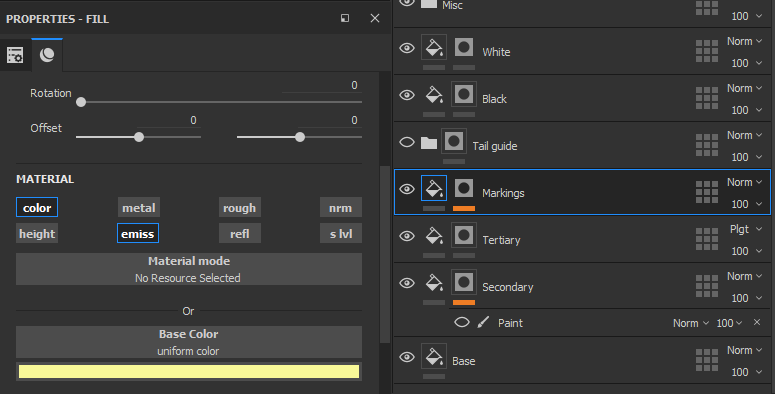The width and height of the screenshot is (775, 394).
Task: Open the fill projection settings tab
Action: 15,55
